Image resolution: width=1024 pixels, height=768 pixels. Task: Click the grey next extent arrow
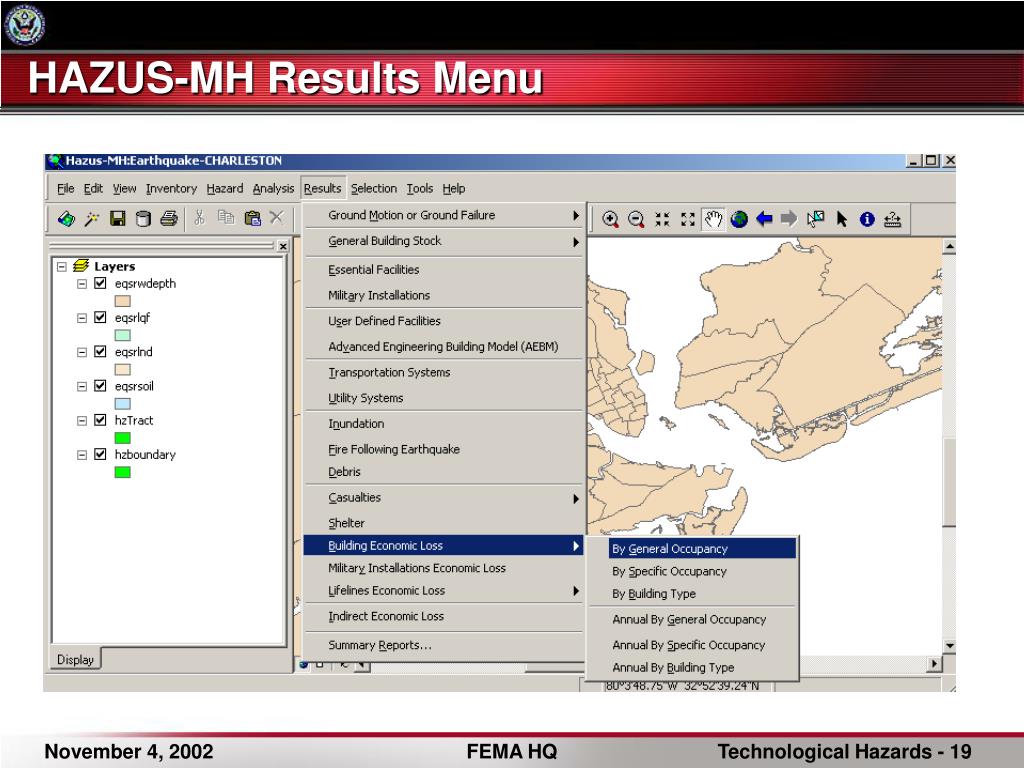(790, 219)
